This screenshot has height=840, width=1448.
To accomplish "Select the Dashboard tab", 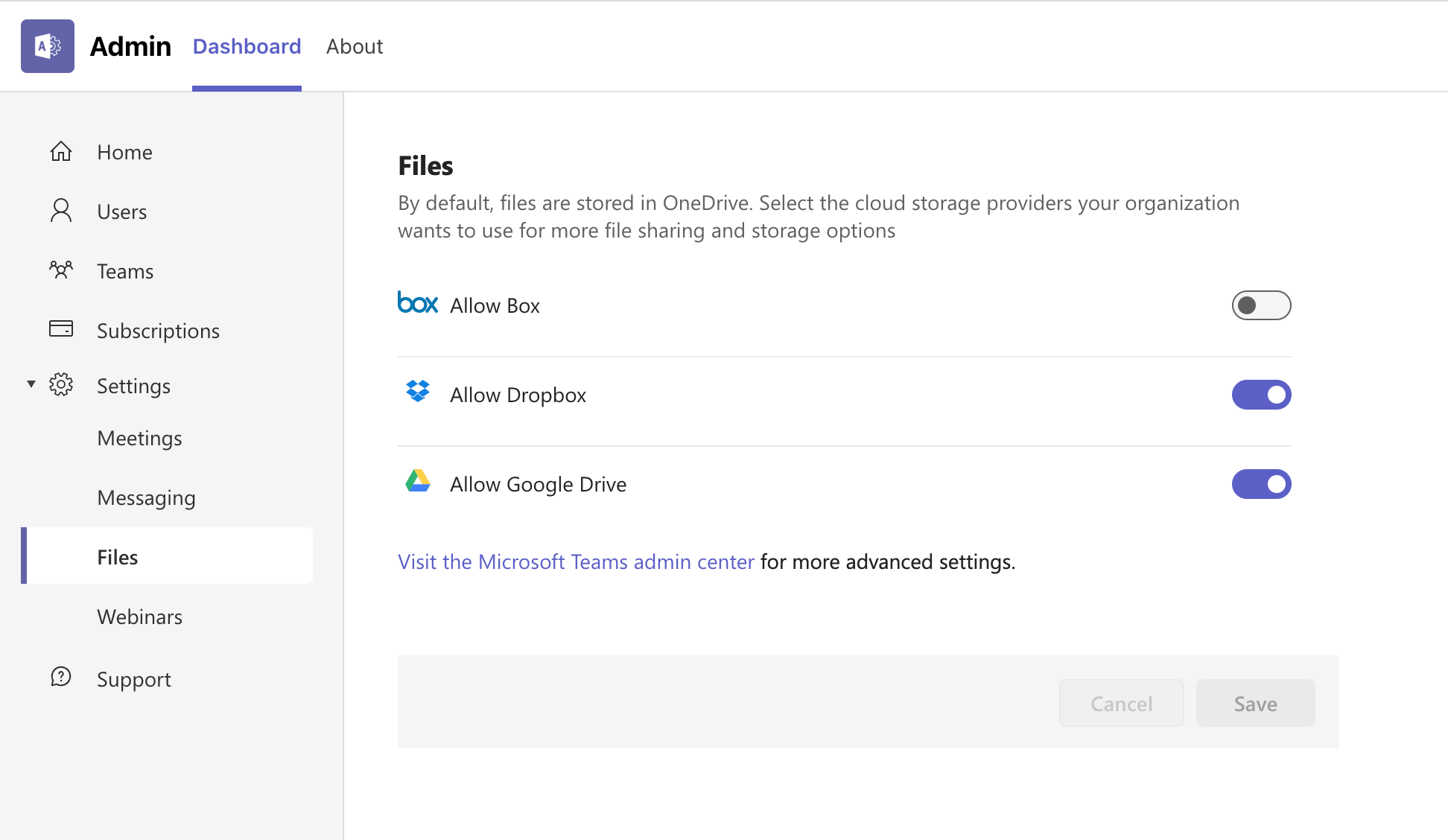I will coord(247,46).
